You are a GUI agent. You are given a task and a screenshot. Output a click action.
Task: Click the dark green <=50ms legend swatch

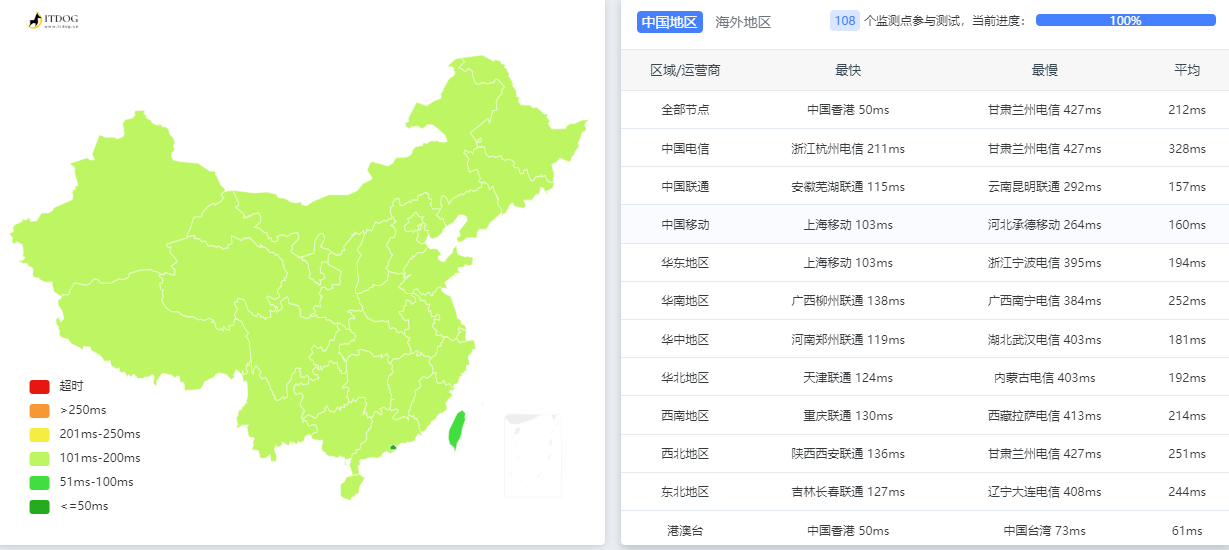coord(39,506)
